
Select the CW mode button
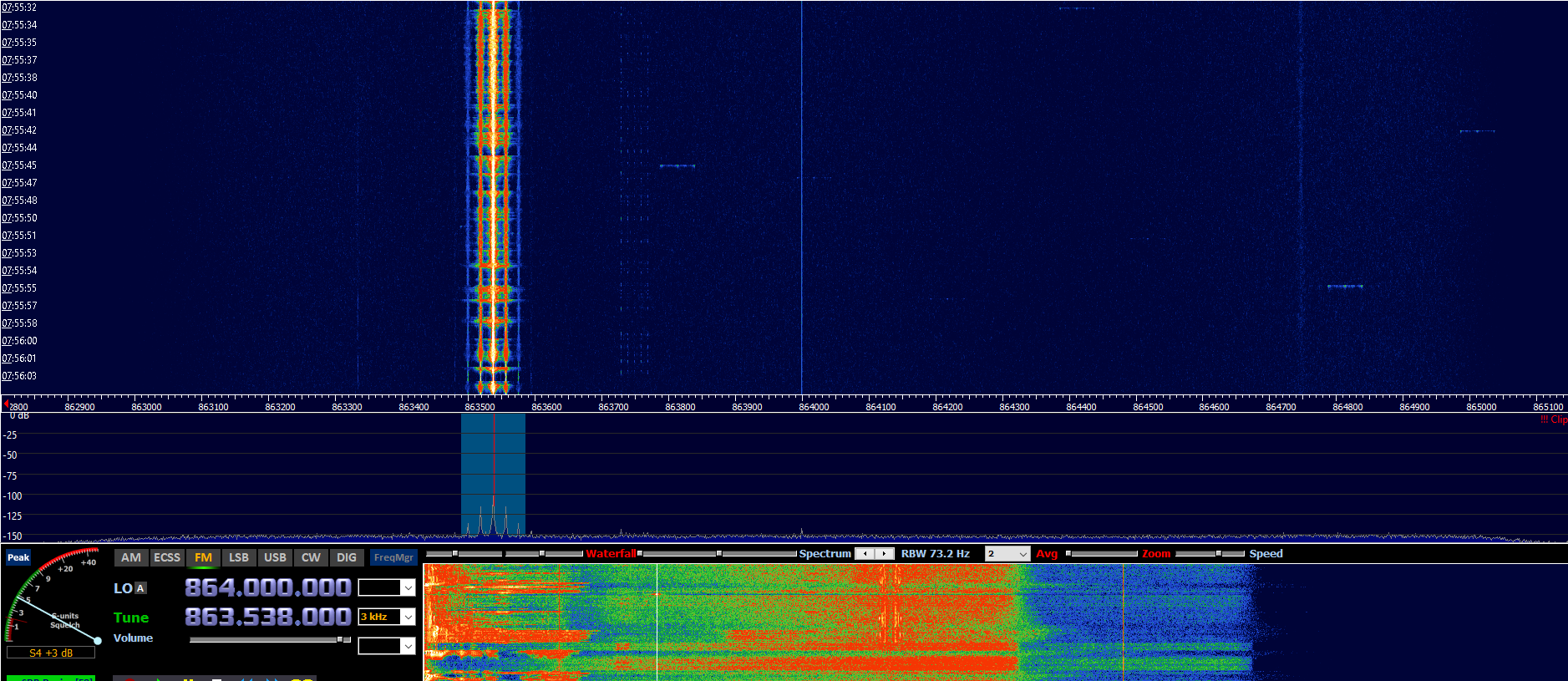click(311, 557)
